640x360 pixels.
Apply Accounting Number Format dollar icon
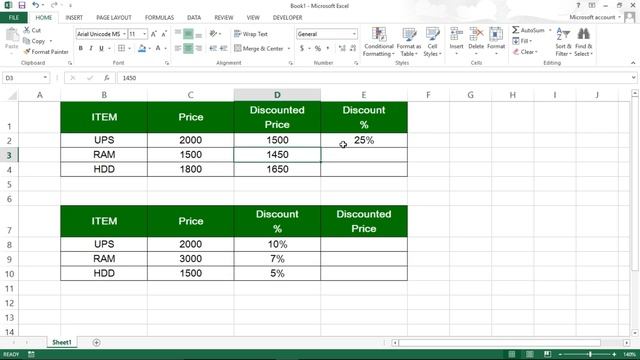coord(302,48)
